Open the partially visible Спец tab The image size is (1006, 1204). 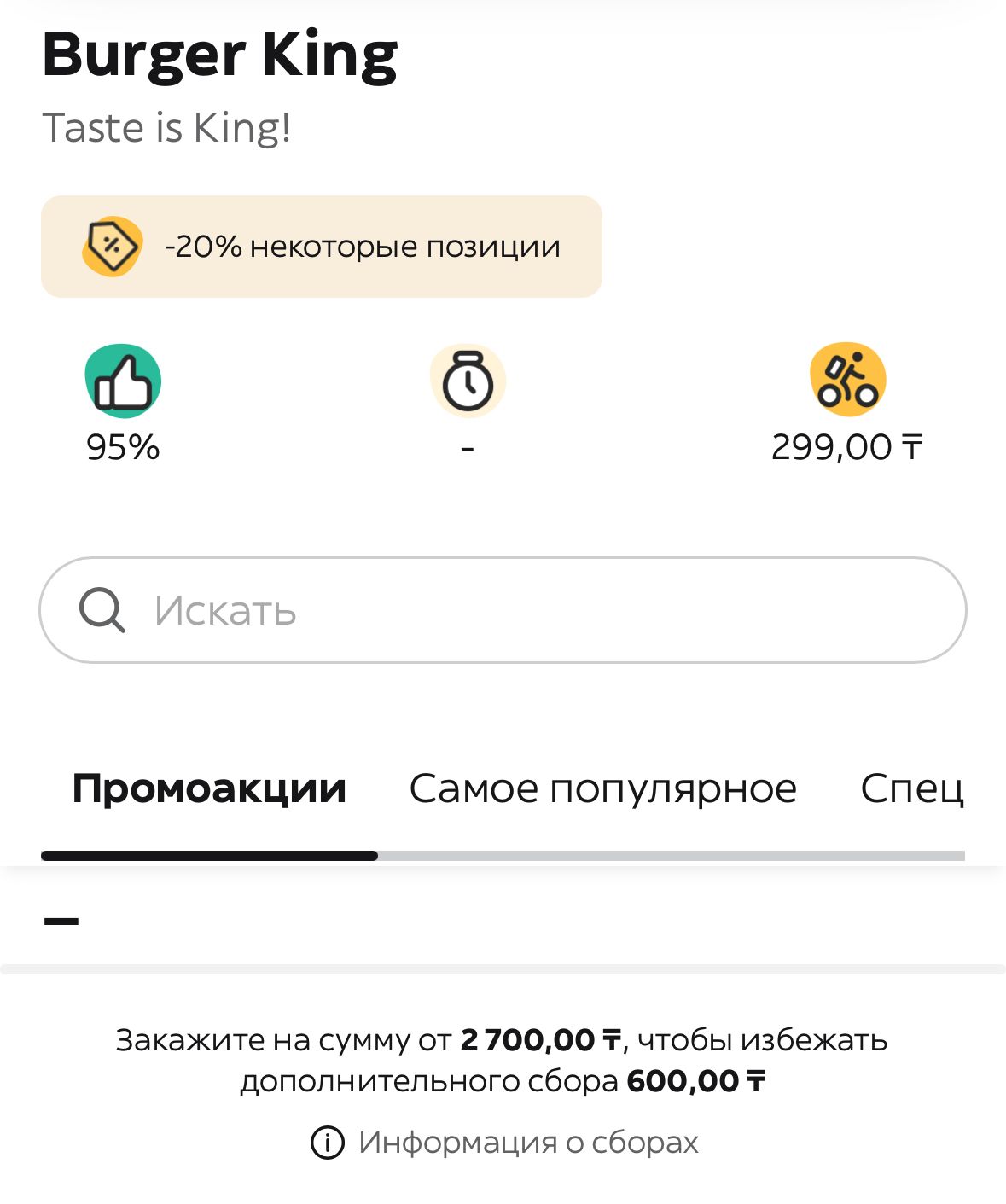tap(911, 788)
